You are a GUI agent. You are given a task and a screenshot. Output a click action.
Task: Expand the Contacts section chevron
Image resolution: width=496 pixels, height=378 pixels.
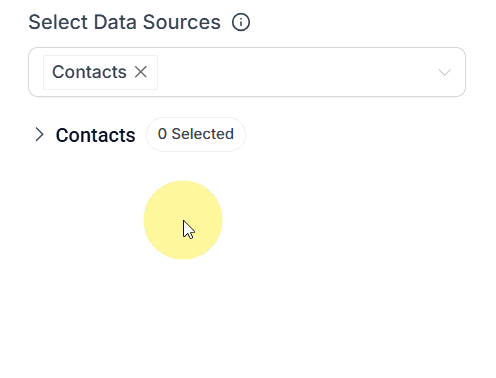coord(39,135)
